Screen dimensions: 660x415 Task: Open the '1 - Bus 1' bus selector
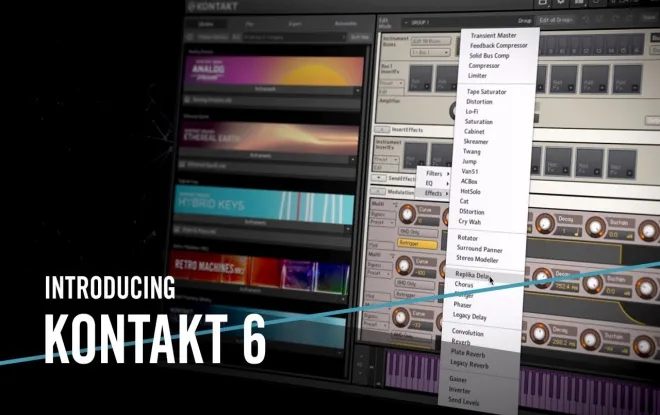430,53
